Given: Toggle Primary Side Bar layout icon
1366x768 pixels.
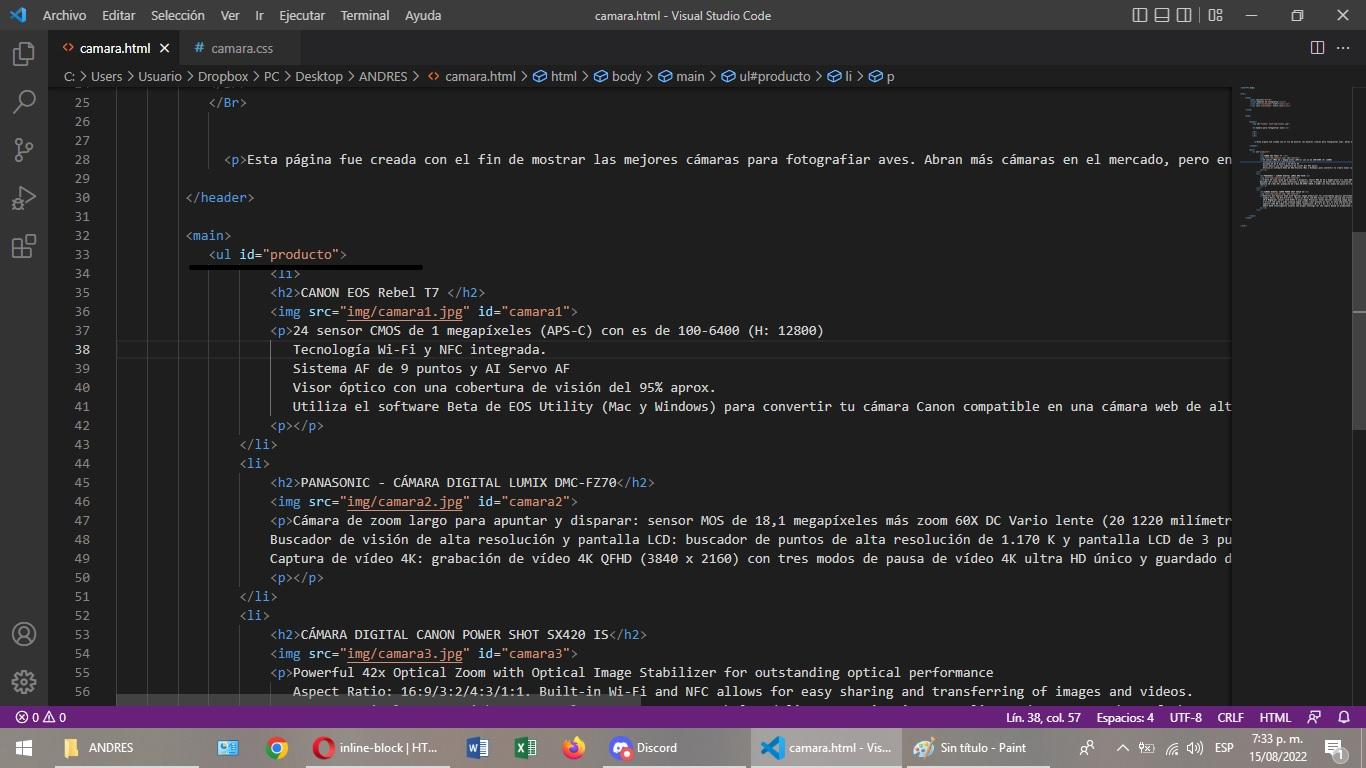Looking at the screenshot, I should (1140, 15).
